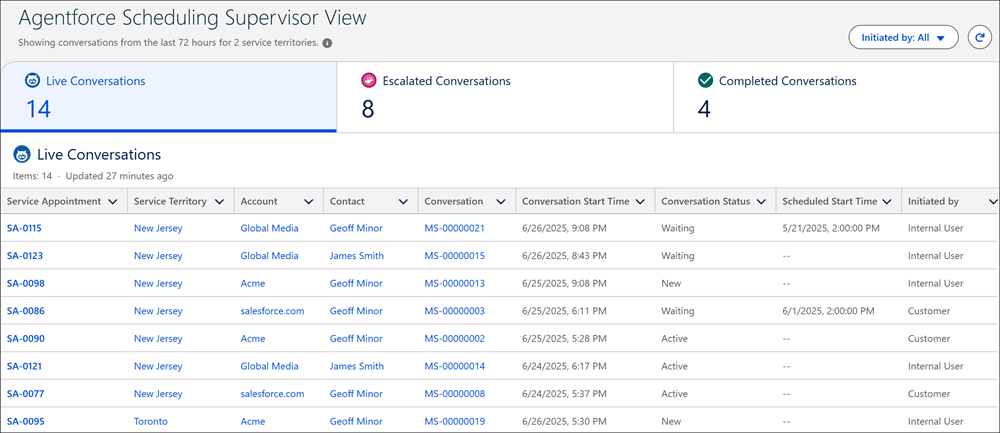The image size is (1000, 433).
Task: Open service appointment SA-0095
Action: pyautogui.click(x=26, y=422)
